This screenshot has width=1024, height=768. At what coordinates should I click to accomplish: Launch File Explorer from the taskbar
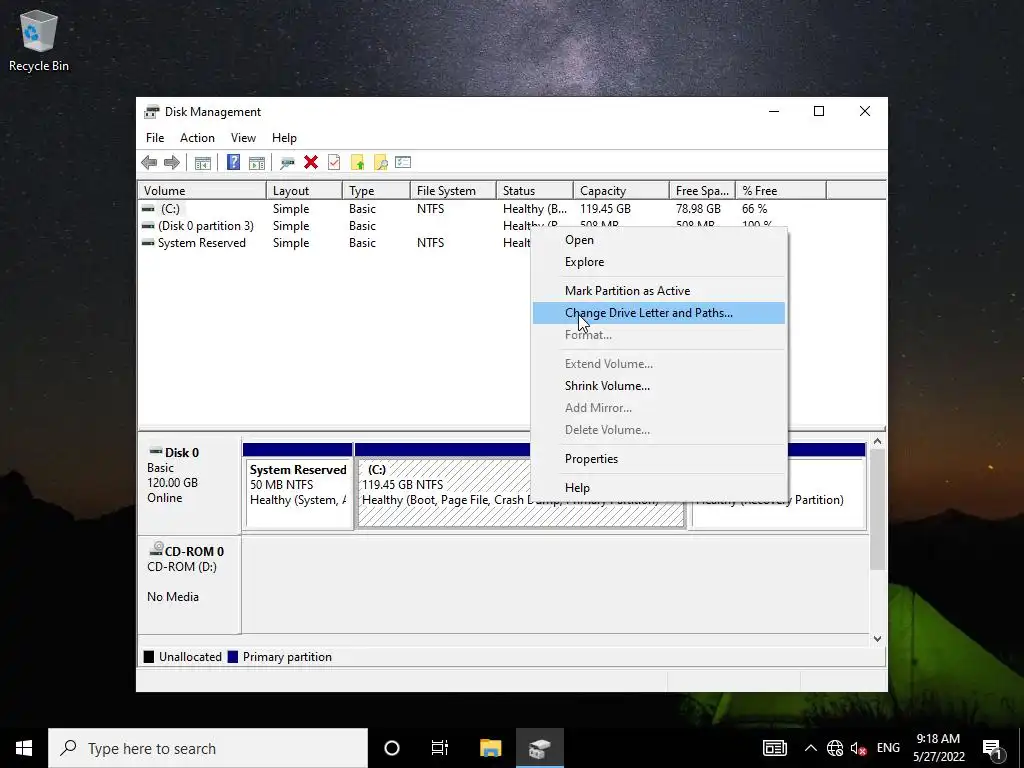[490, 748]
